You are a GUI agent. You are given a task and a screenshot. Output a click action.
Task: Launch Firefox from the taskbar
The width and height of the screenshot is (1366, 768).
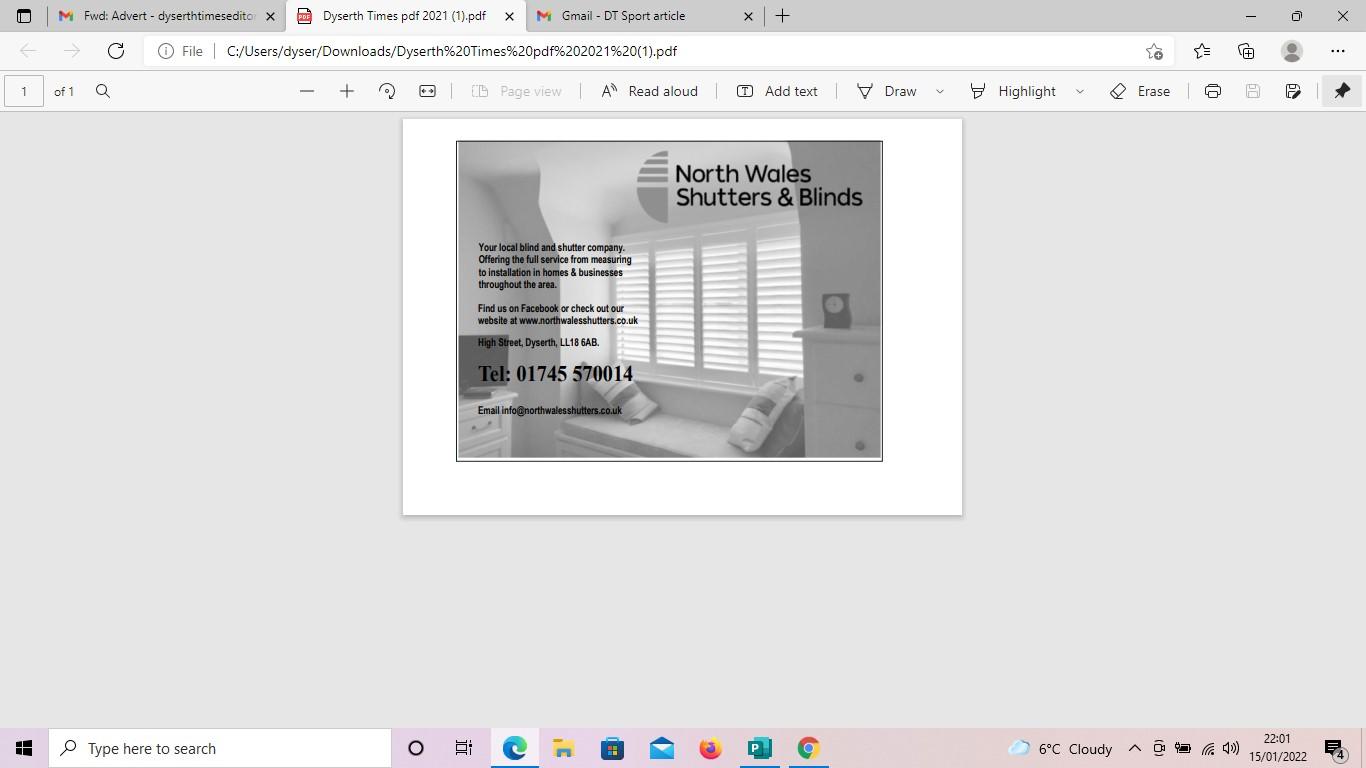pyautogui.click(x=710, y=748)
